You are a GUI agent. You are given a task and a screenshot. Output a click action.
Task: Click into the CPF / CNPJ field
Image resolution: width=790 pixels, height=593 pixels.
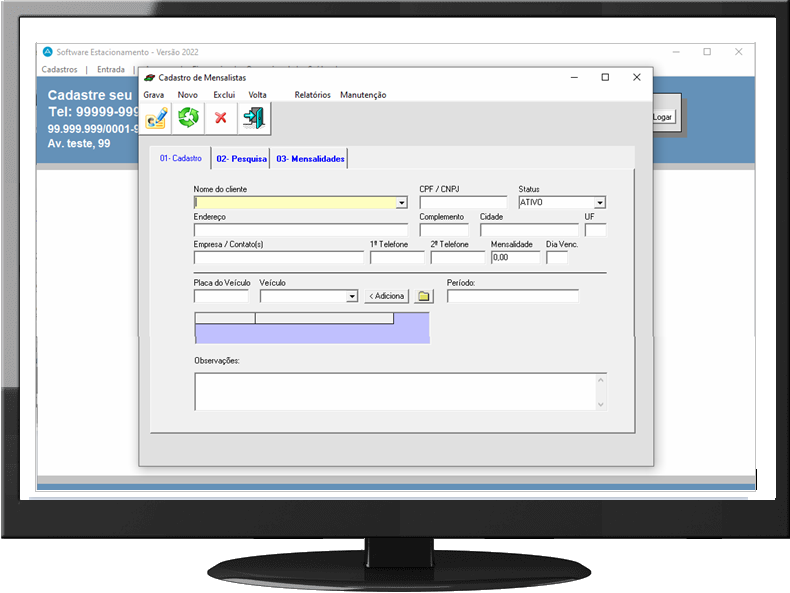coord(463,202)
